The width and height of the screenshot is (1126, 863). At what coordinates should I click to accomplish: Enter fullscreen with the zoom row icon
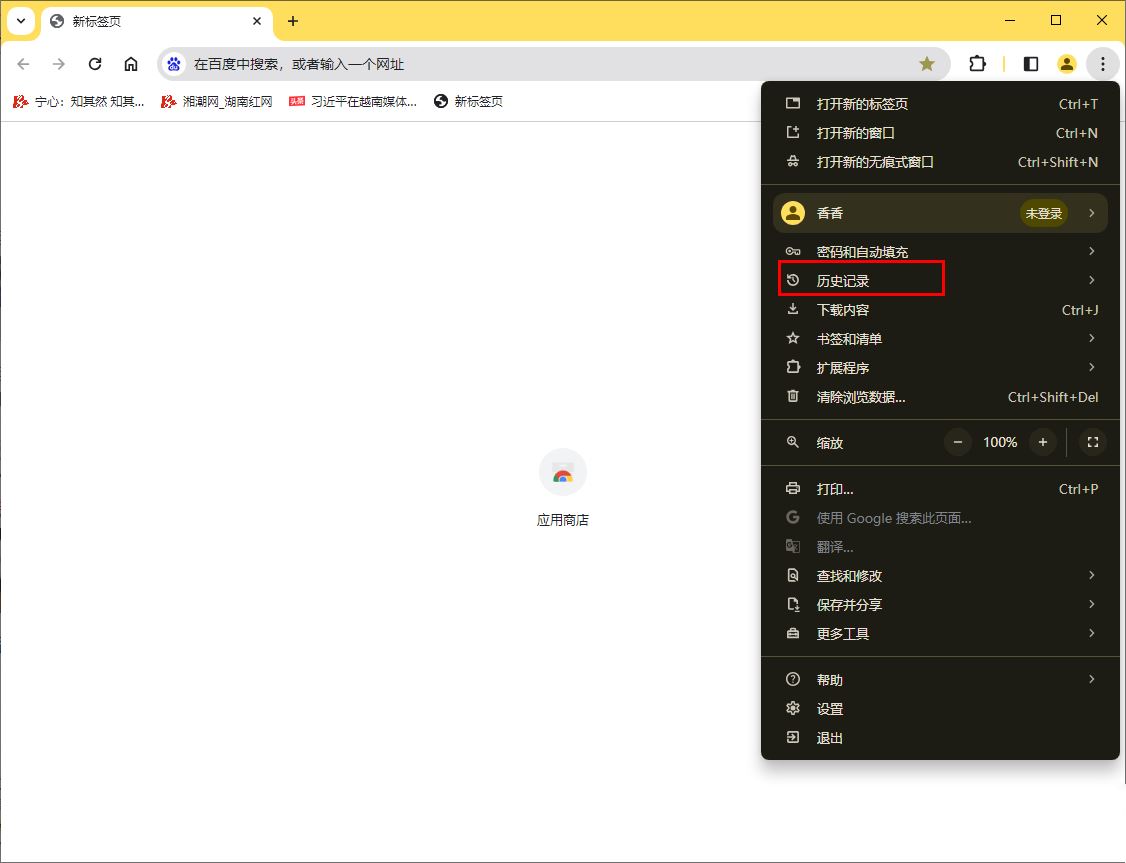point(1093,442)
